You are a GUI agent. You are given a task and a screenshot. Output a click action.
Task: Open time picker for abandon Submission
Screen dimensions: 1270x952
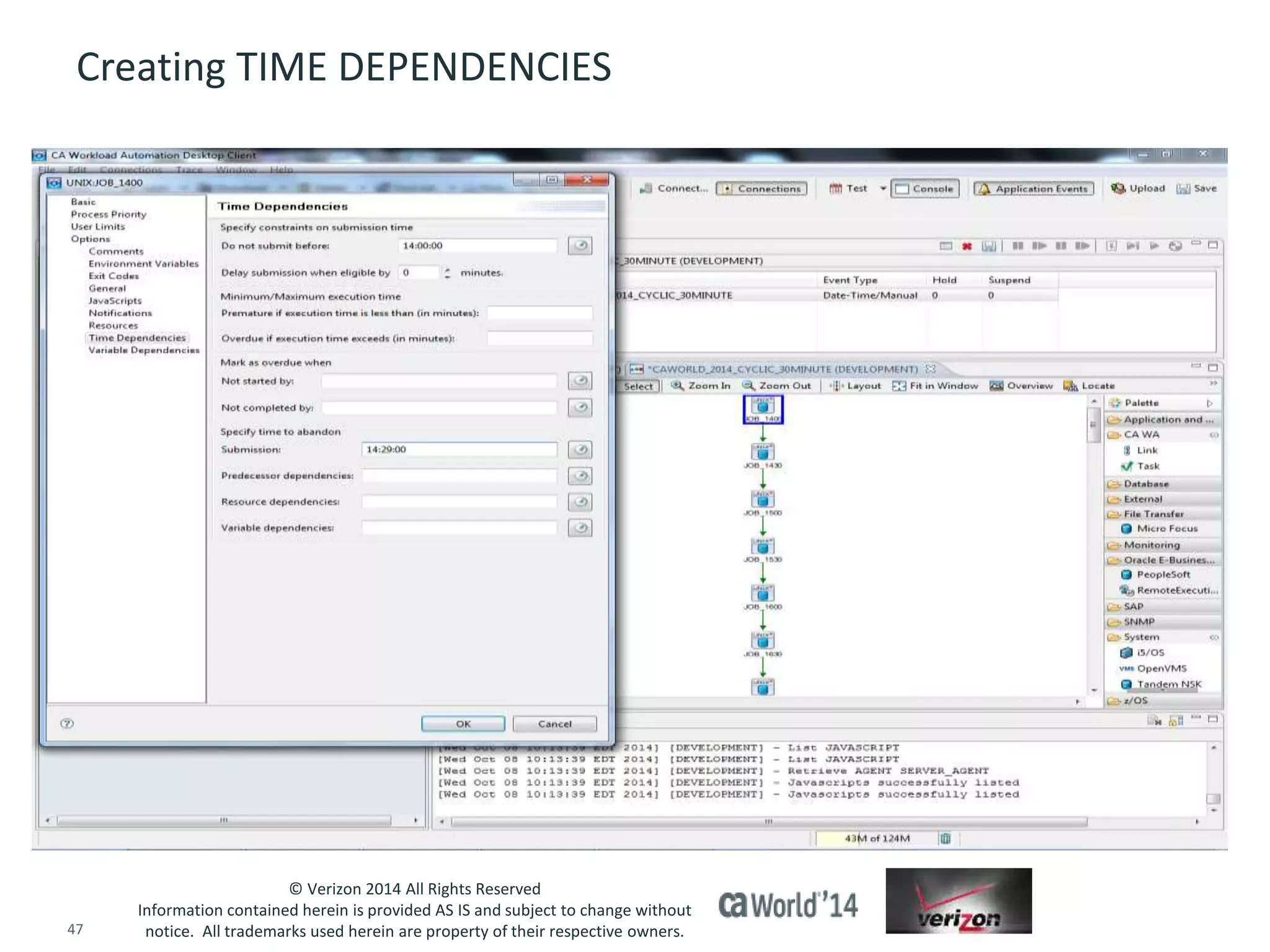(580, 450)
